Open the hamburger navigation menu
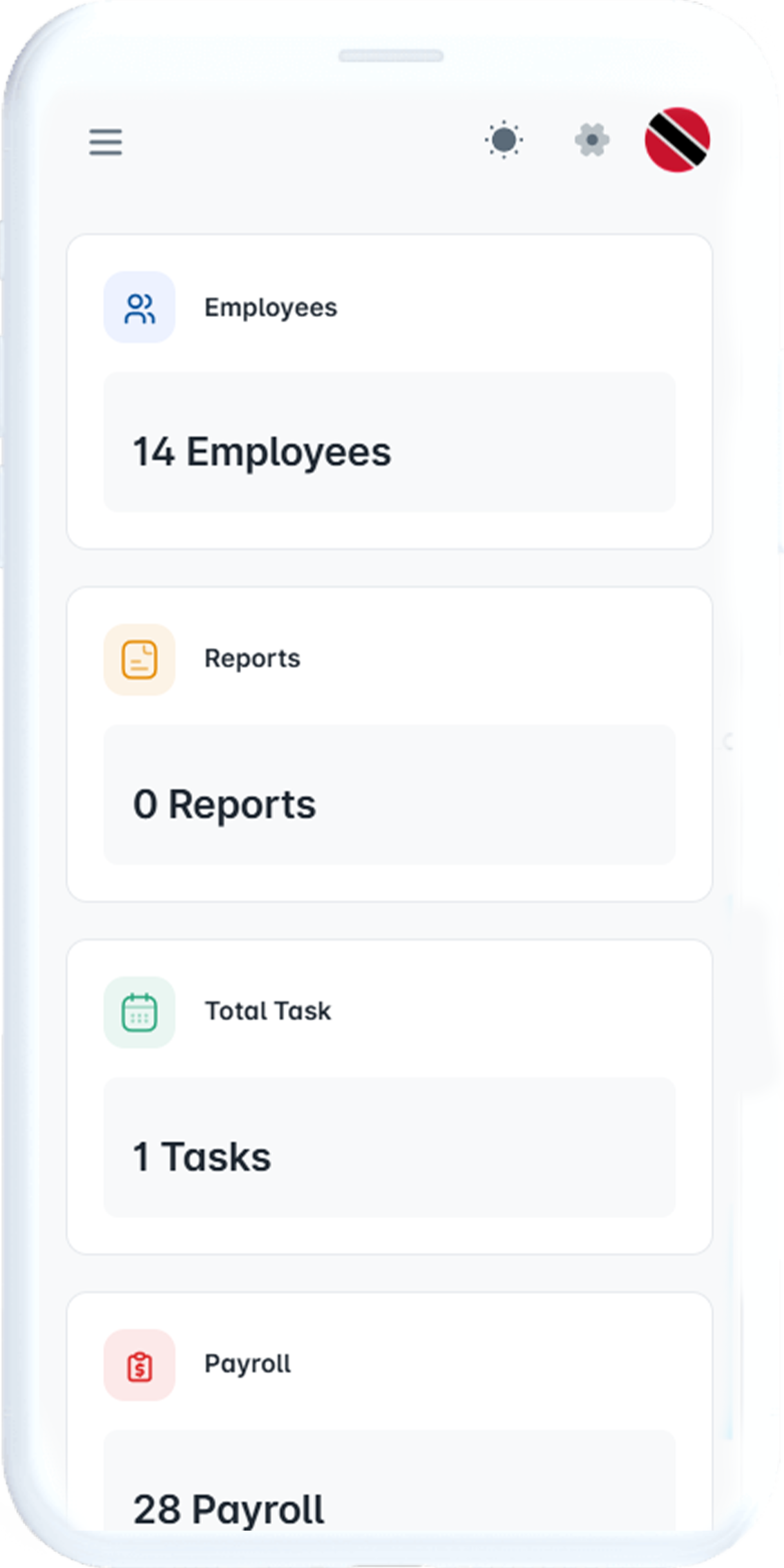Screen dimensions: 784x1568 [x=106, y=142]
